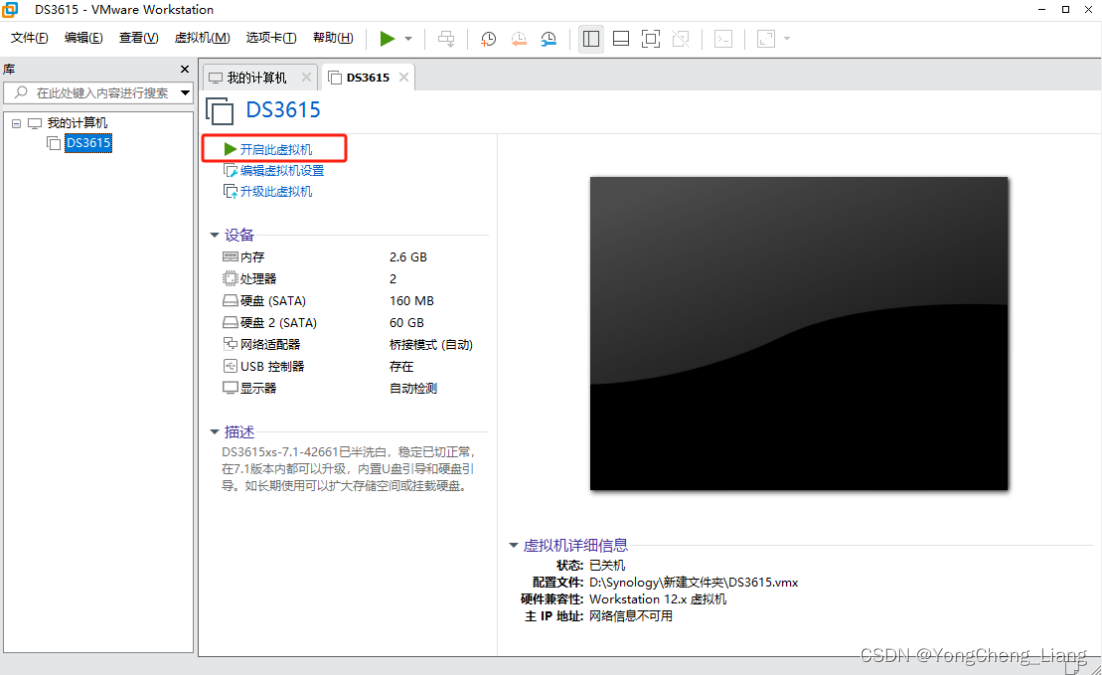The width and height of the screenshot is (1102, 675).
Task: Open the 文件(F) menu
Action: click(x=29, y=38)
